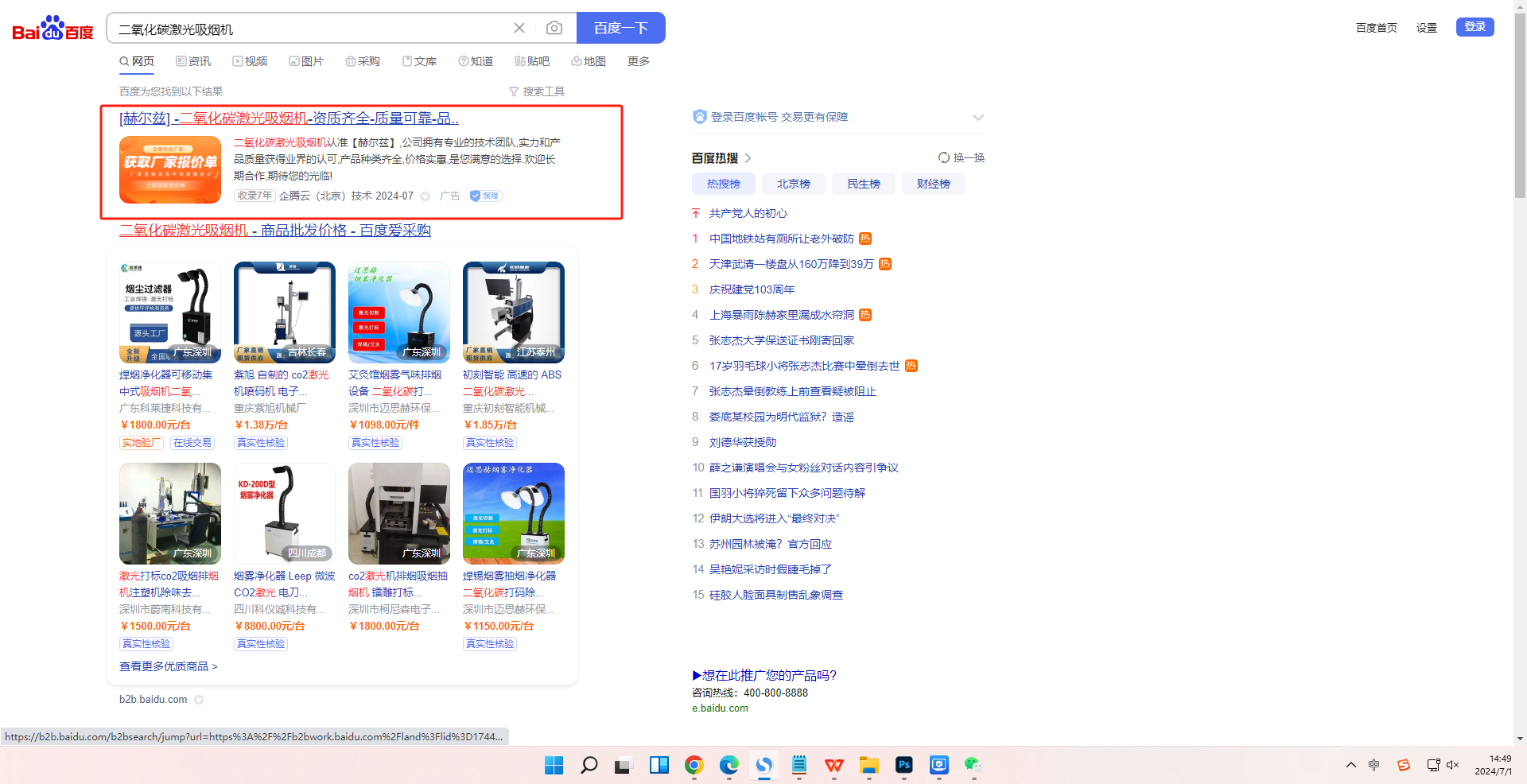
Task: Click the 百度一下 search button
Action: click(620, 29)
